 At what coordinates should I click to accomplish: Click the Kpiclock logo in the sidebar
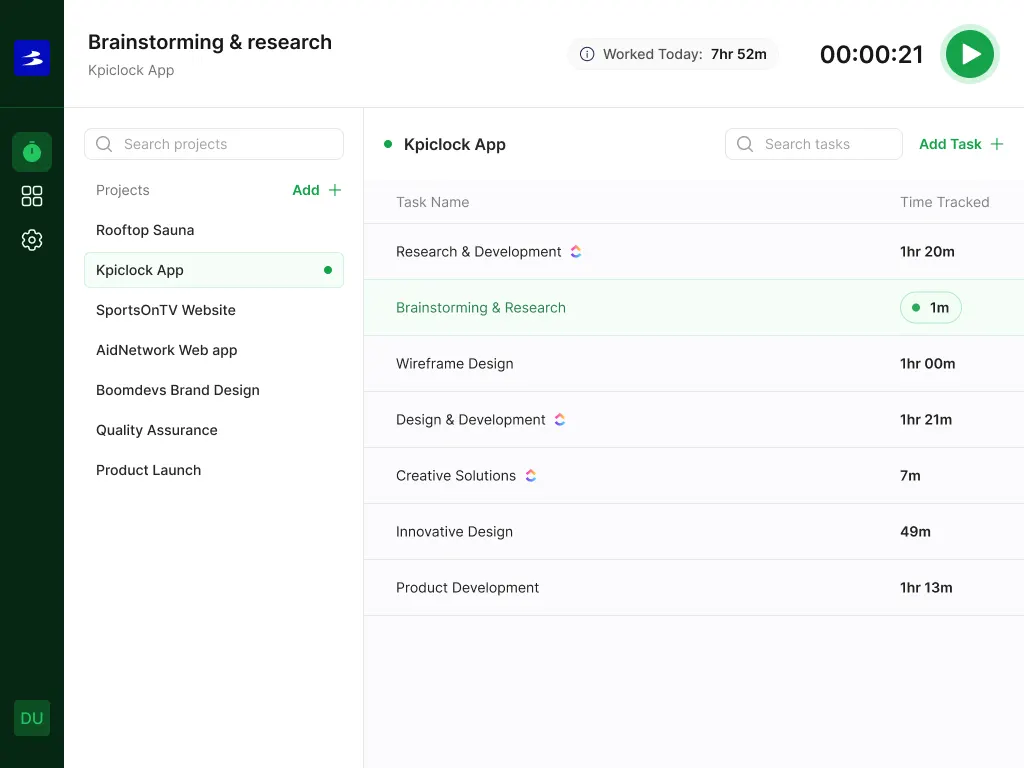point(32,58)
